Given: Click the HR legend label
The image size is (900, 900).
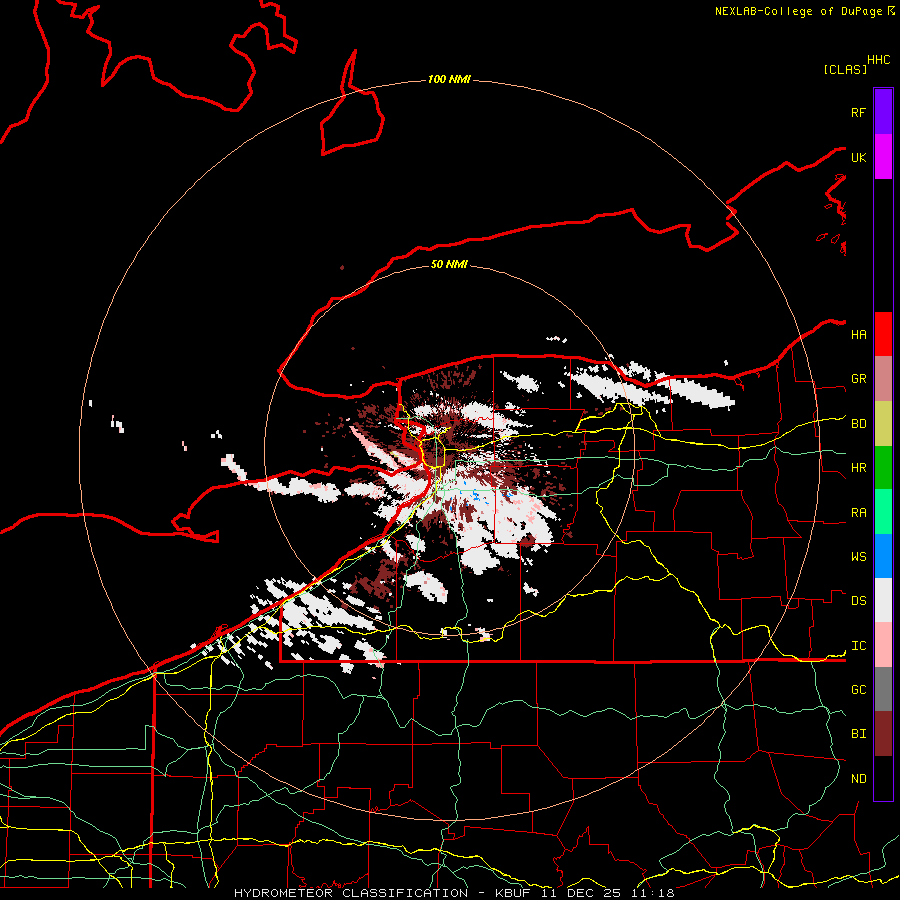Looking at the screenshot, I should click(858, 468).
